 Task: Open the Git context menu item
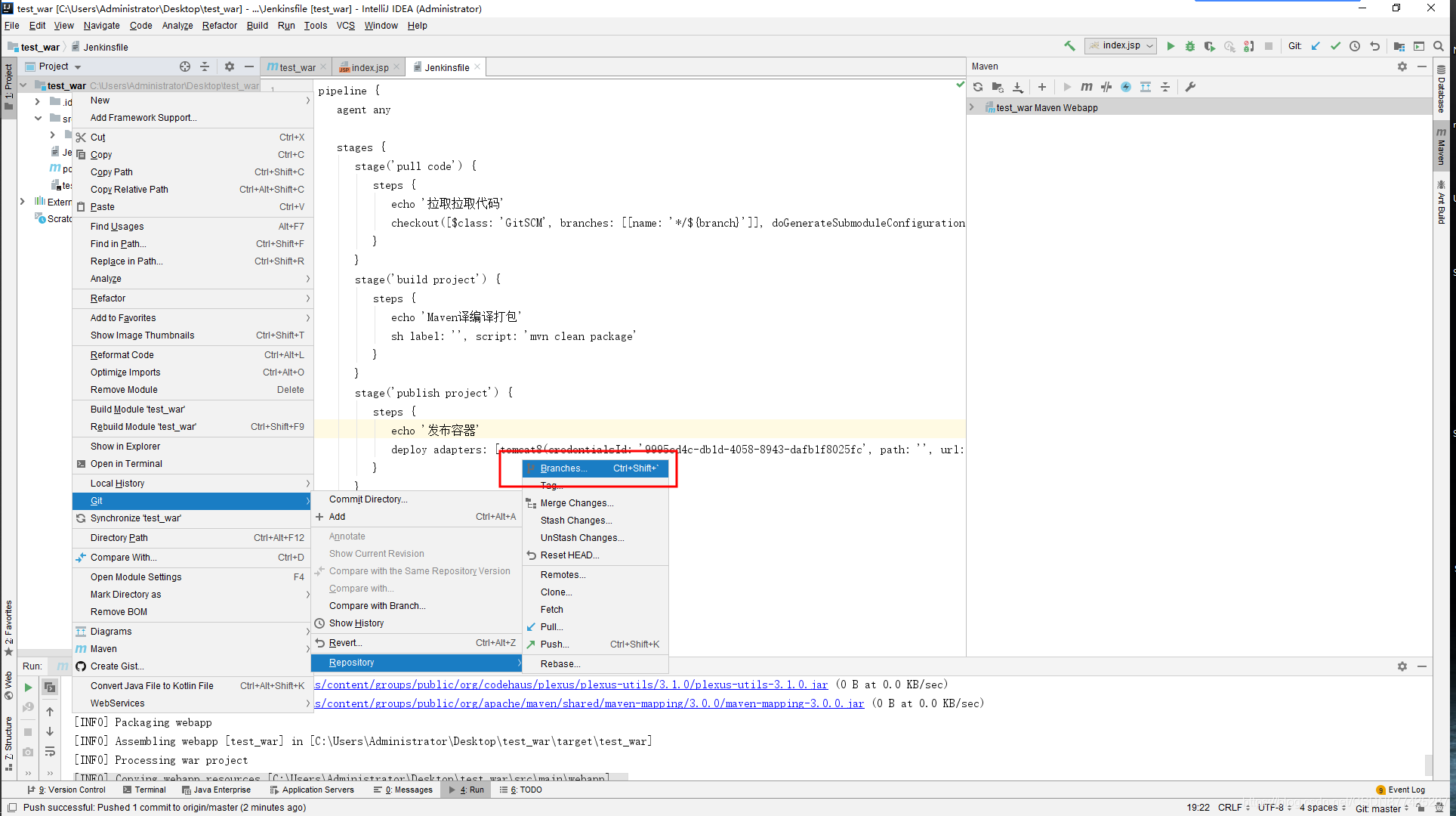pos(193,501)
